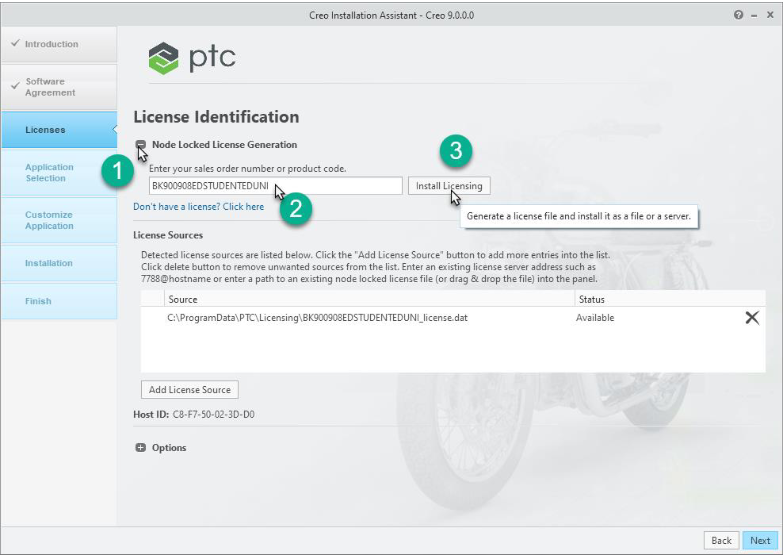Click the Install Licensing button

(x=449, y=186)
